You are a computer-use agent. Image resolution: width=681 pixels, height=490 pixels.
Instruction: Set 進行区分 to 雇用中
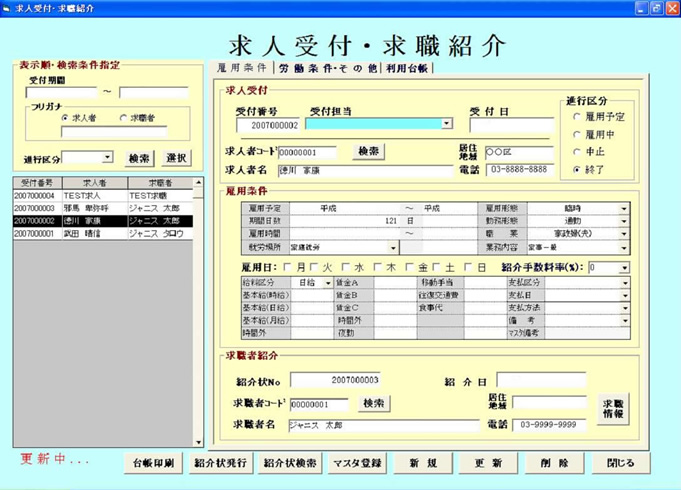(577, 134)
